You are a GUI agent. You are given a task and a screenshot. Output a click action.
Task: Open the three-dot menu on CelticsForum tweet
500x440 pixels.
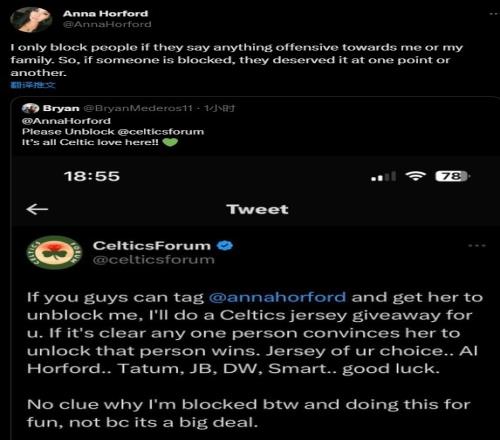coord(477,246)
